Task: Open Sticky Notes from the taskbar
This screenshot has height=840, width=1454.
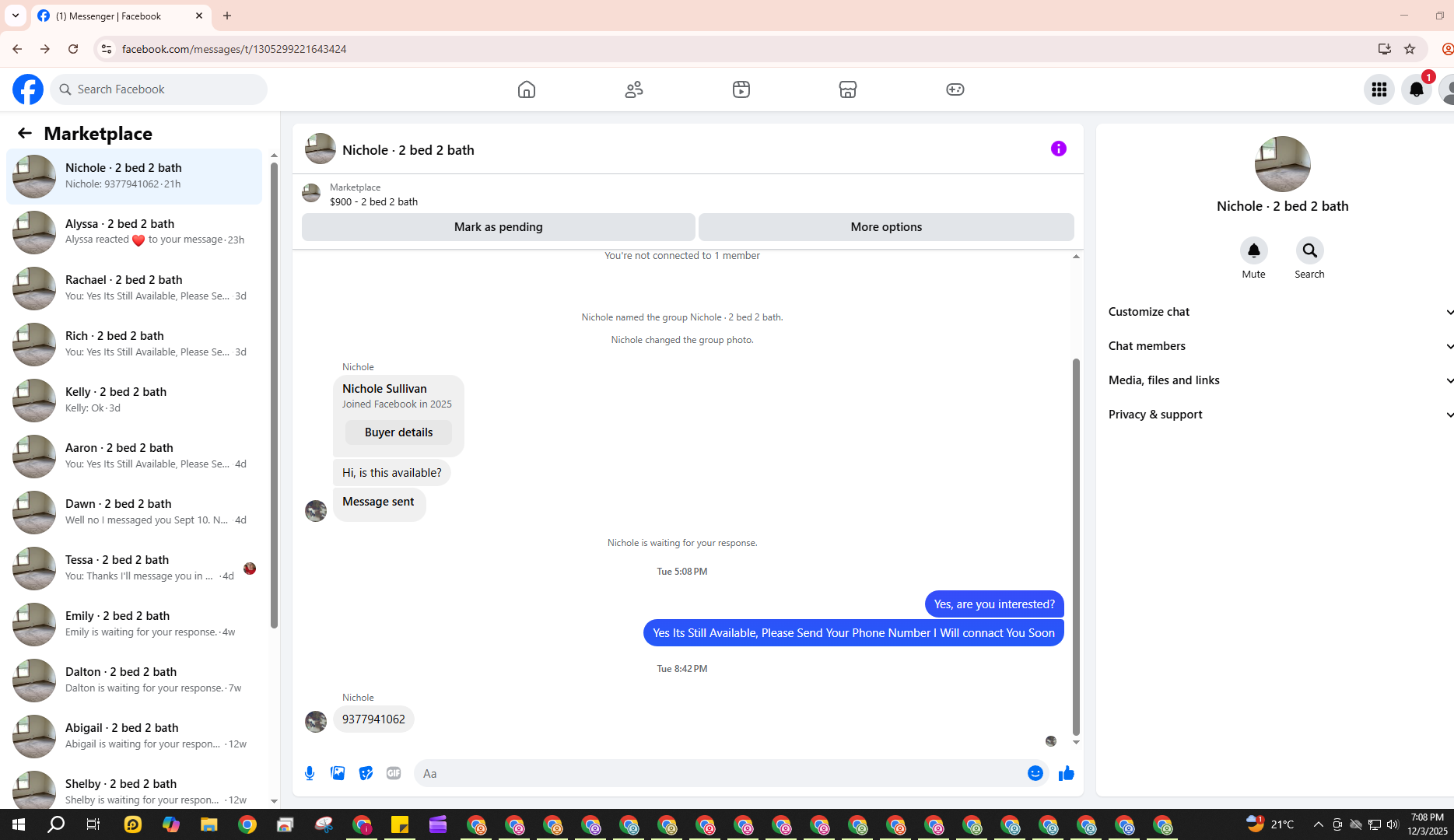Action: tap(400, 824)
